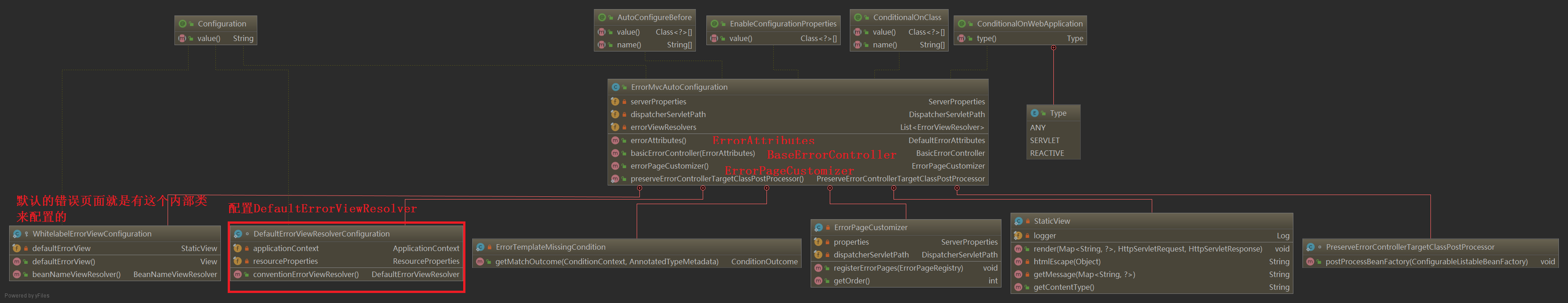Click the ErrorPageCustomizer class icon
This screenshot has height=303, width=1568.
(819, 227)
